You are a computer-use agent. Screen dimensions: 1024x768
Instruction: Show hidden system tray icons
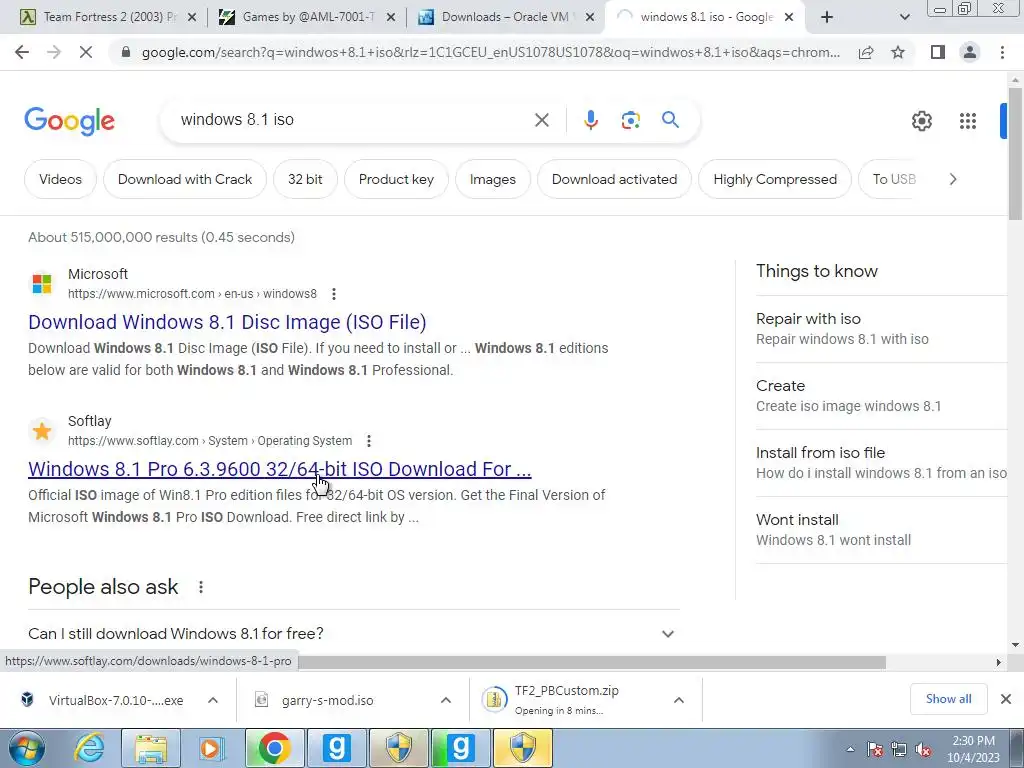[x=850, y=750]
